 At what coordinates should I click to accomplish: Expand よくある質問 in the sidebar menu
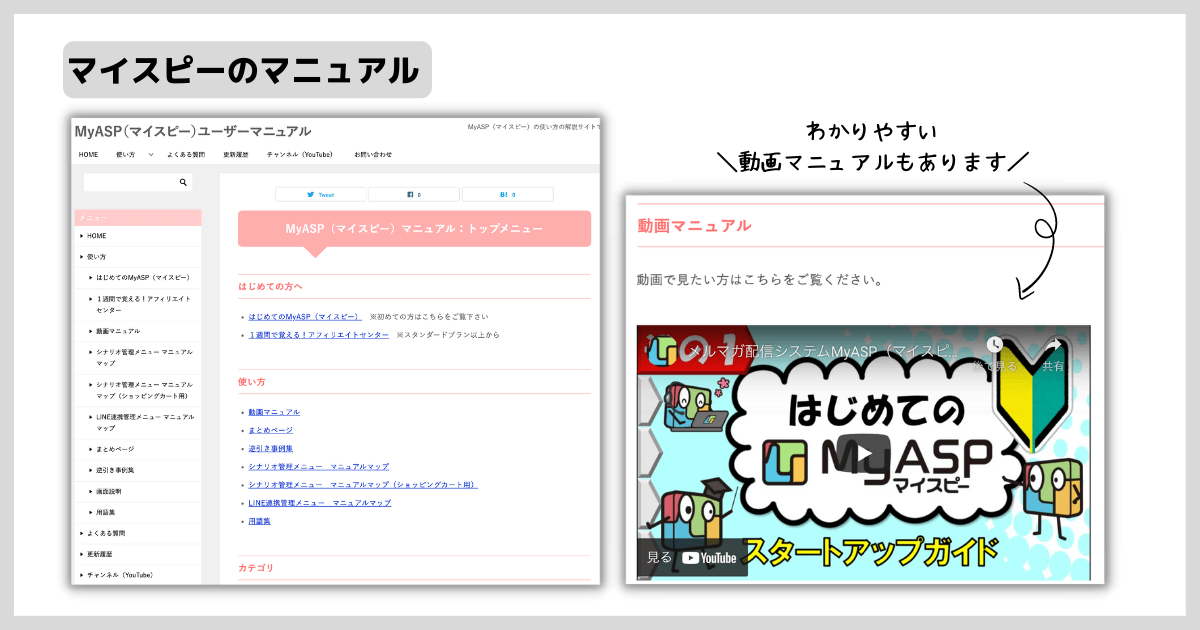pos(105,533)
